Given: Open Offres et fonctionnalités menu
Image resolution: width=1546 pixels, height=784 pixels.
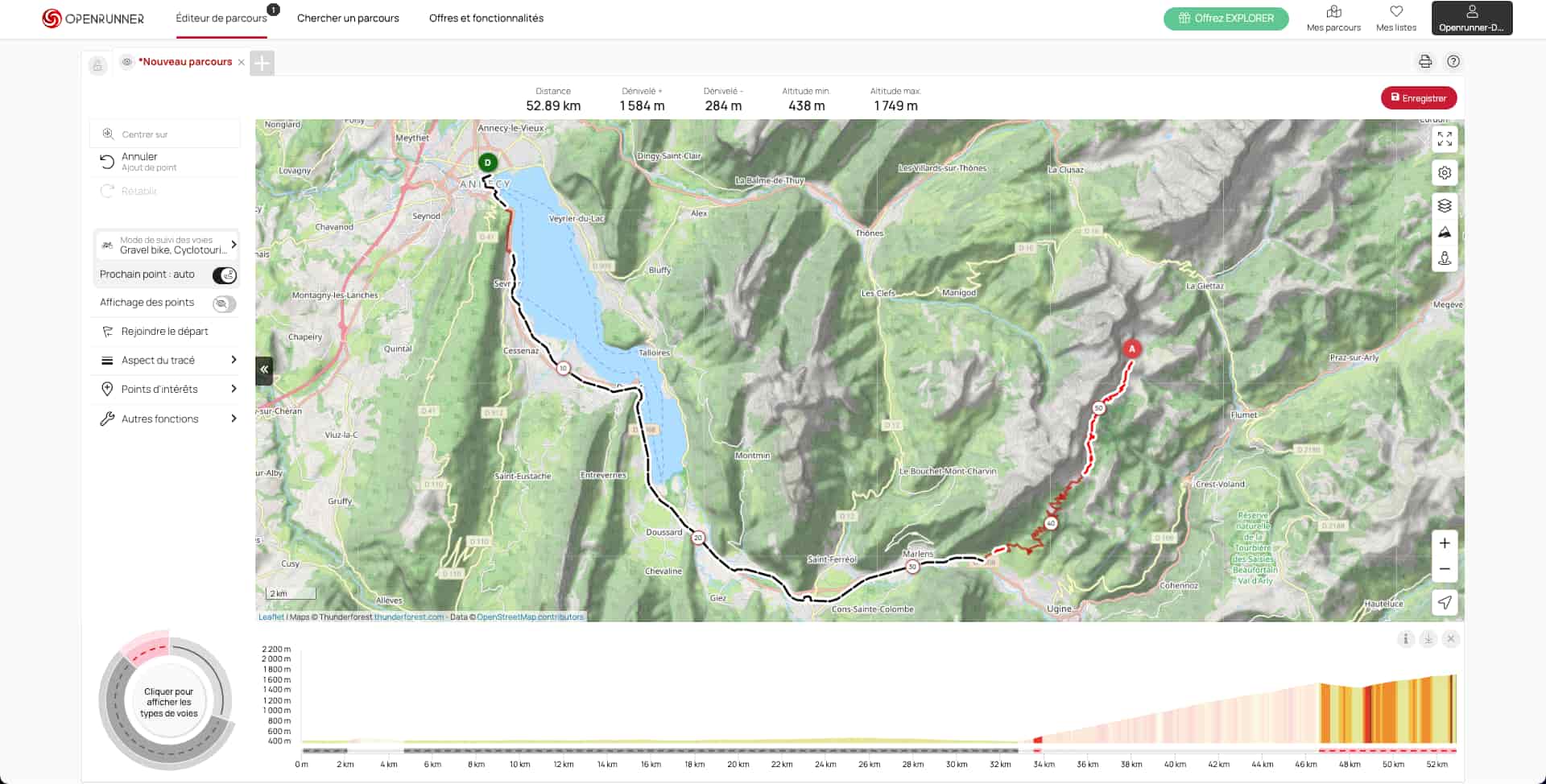Looking at the screenshot, I should [486, 19].
